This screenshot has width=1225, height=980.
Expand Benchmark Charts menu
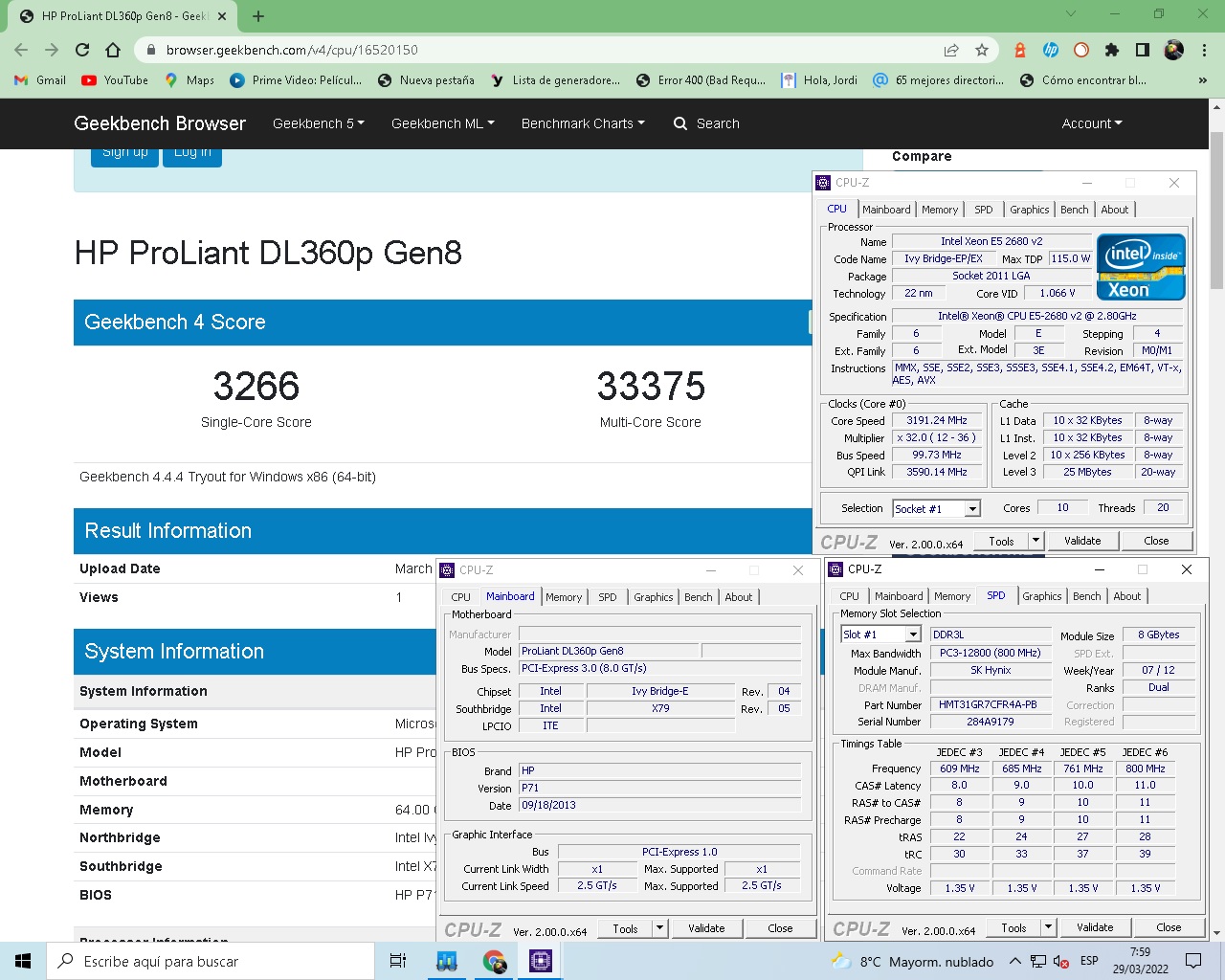point(583,123)
